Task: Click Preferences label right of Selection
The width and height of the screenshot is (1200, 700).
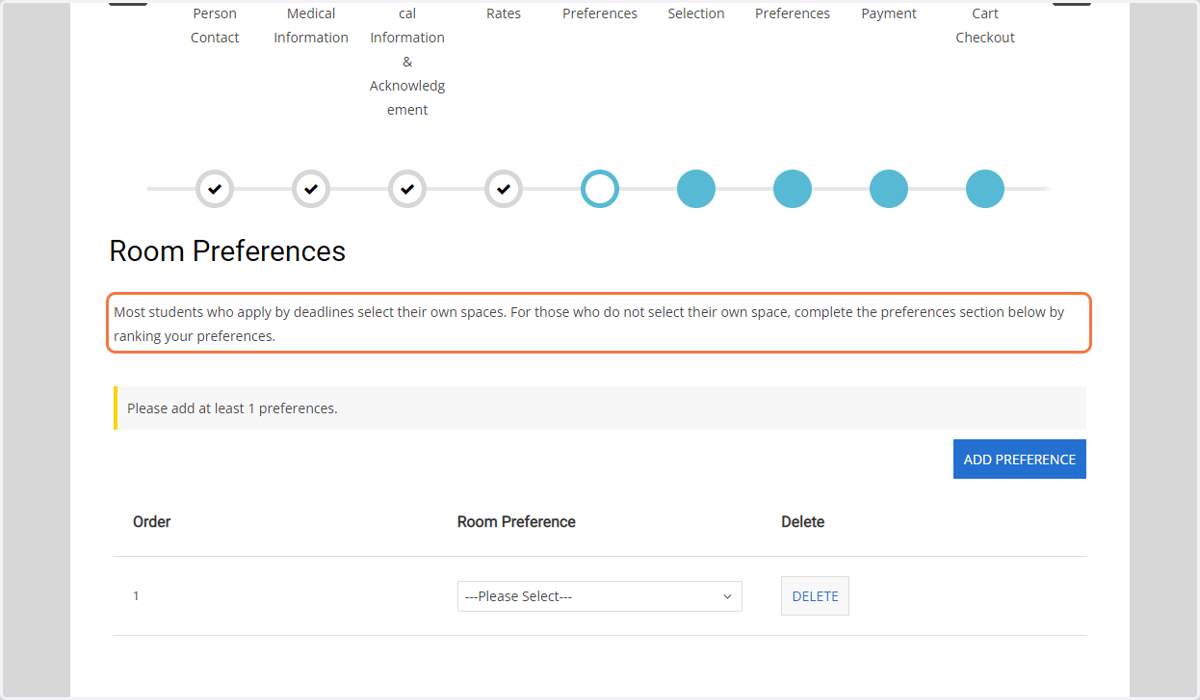Action: pos(792,14)
